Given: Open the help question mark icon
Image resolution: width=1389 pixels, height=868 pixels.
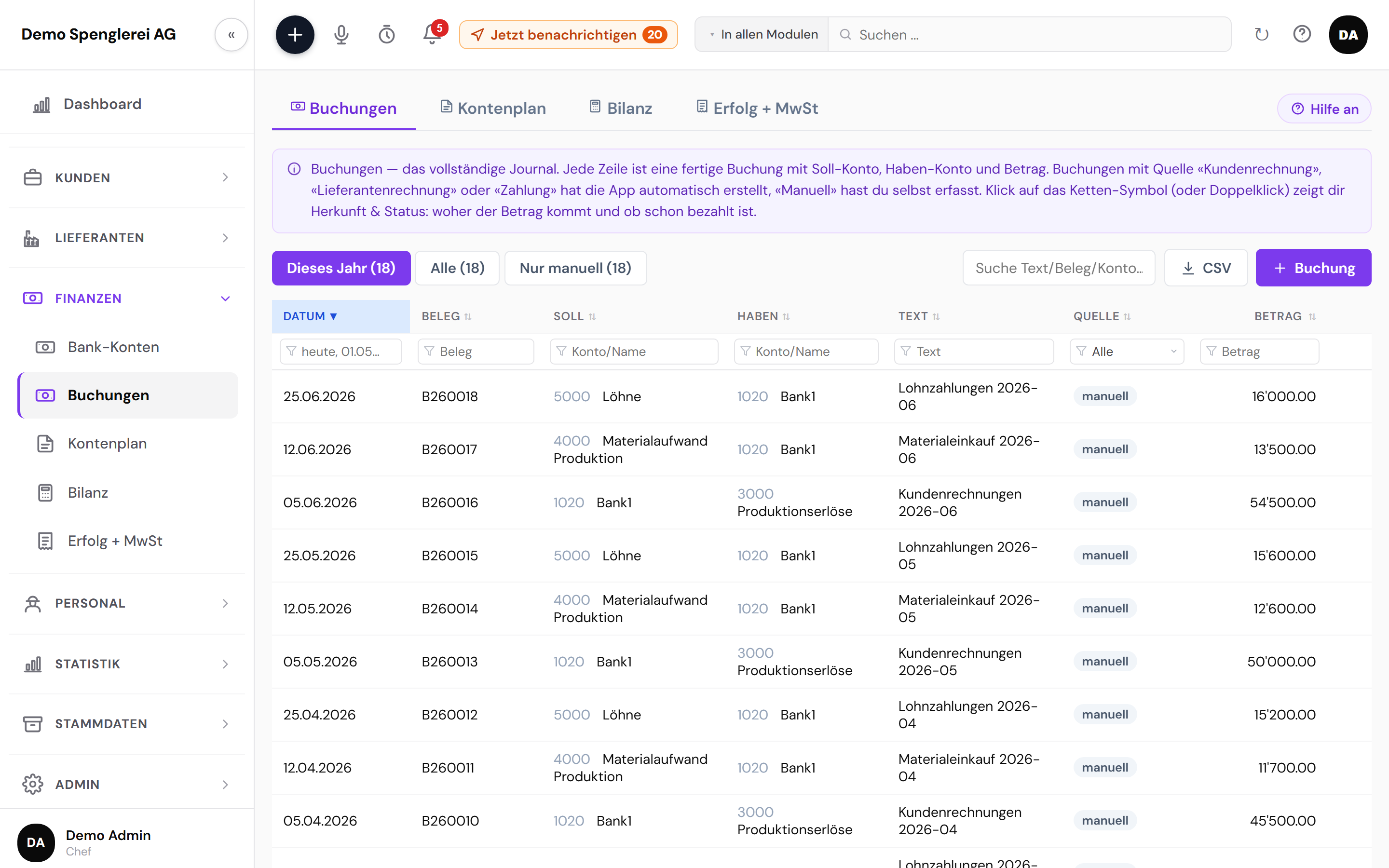Looking at the screenshot, I should pos(1302,34).
